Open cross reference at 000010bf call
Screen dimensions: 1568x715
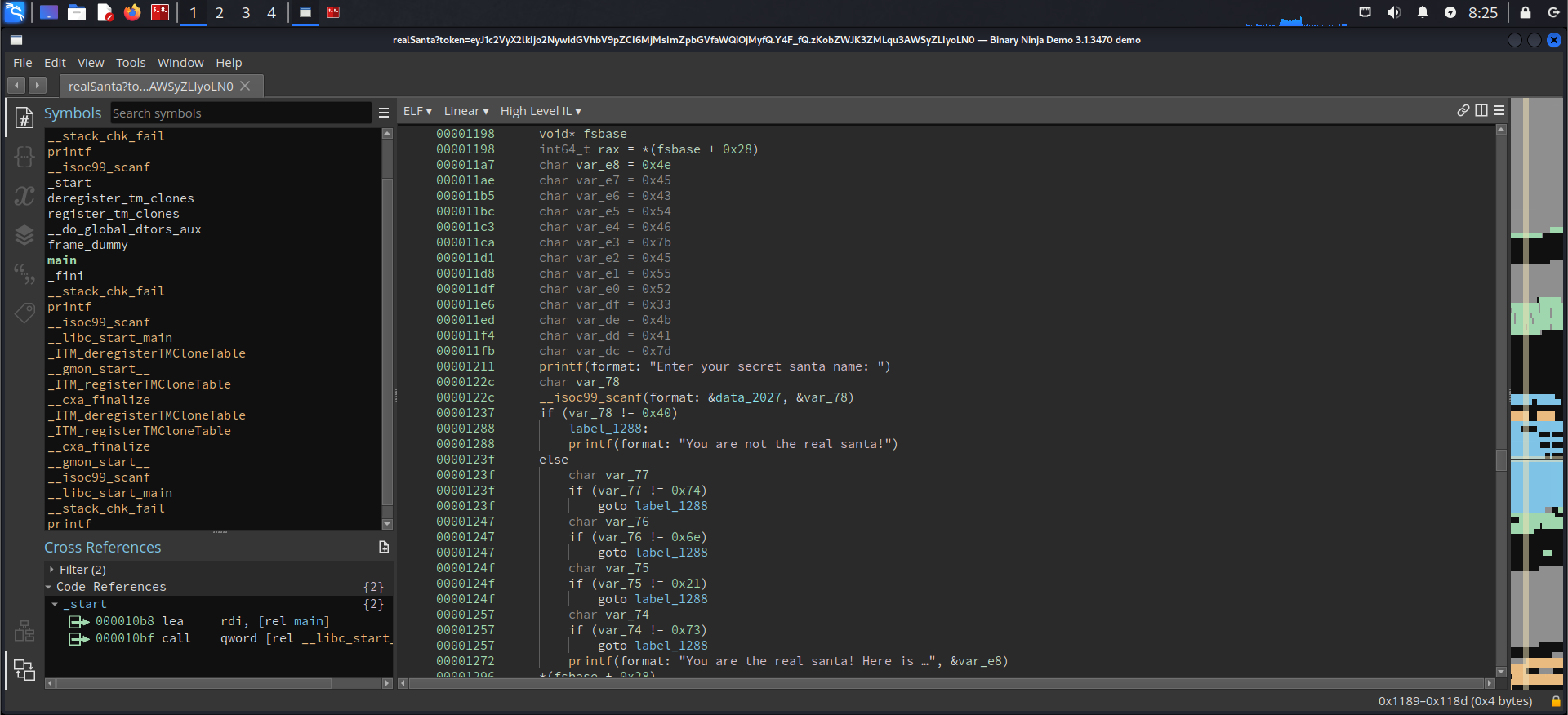(x=229, y=638)
